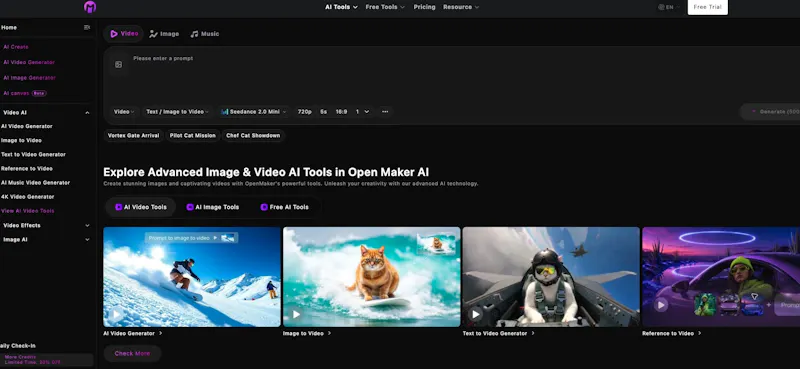Choose the Vortex Gate Arrival prompt chip
Screen dimensions: 800x369
134,136
